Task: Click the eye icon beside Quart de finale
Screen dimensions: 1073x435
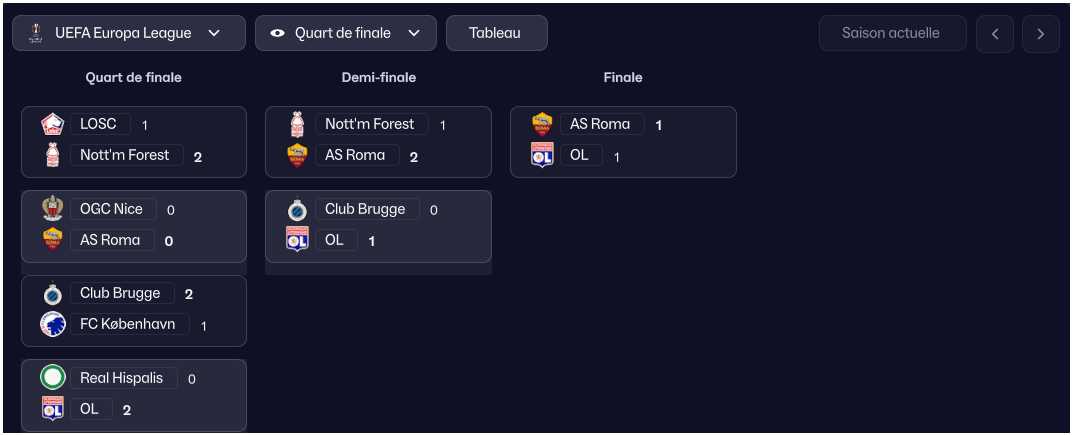Action: (x=278, y=33)
